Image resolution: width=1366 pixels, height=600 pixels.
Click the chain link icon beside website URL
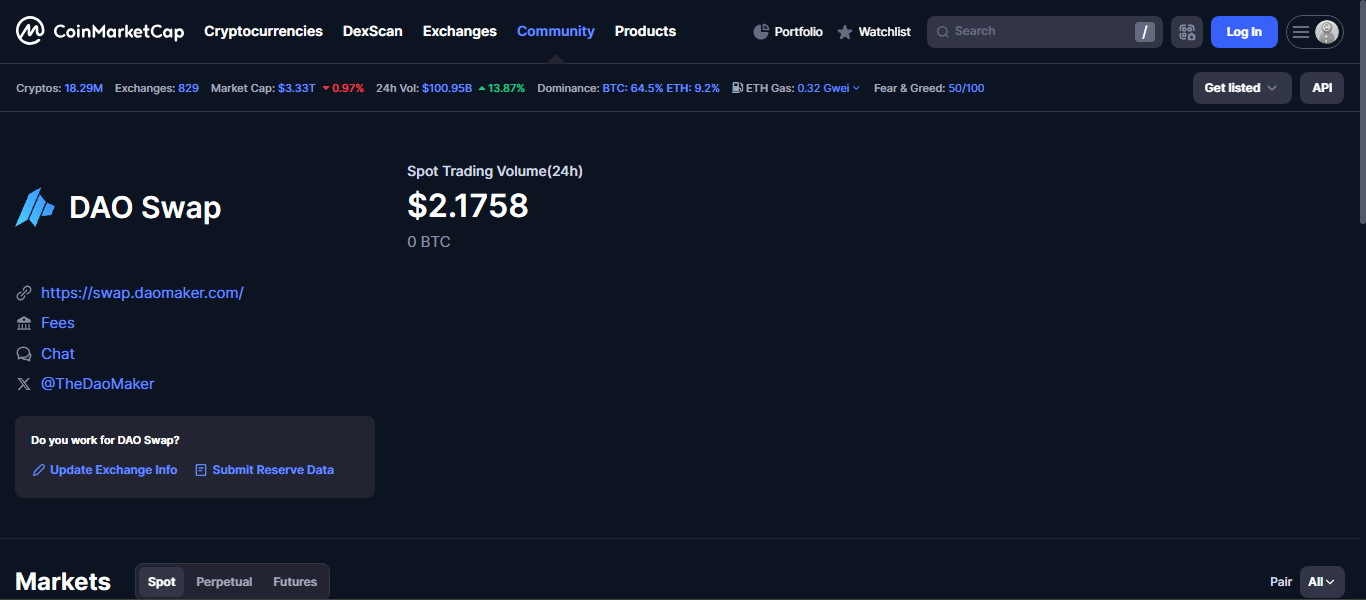tap(24, 293)
